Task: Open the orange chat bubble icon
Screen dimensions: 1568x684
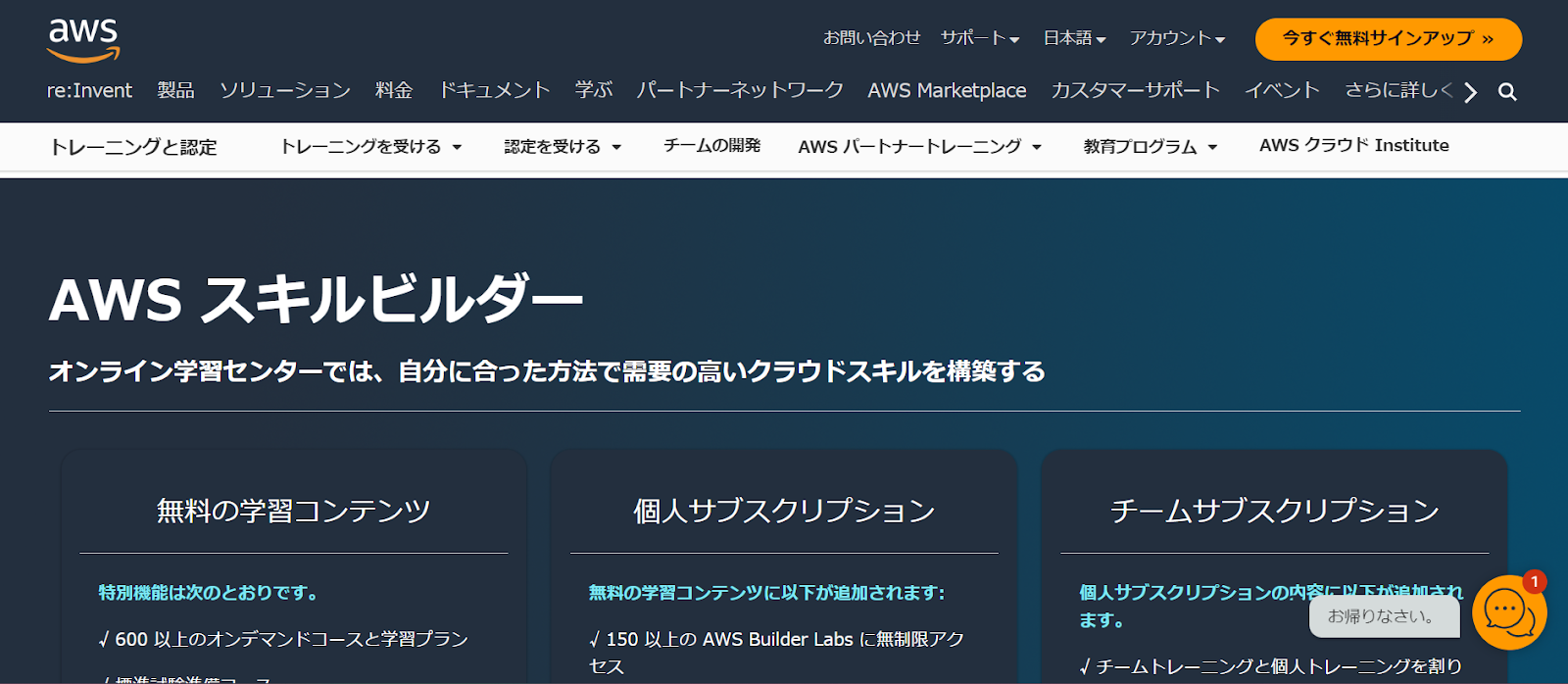Action: pos(1509,612)
